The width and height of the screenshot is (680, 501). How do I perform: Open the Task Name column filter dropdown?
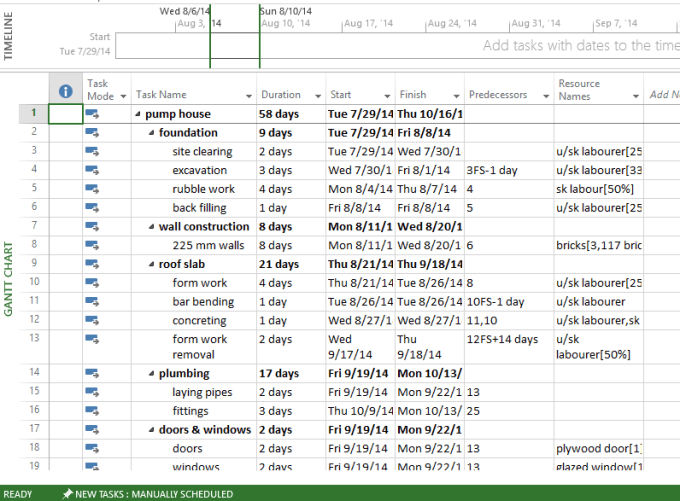(248, 96)
